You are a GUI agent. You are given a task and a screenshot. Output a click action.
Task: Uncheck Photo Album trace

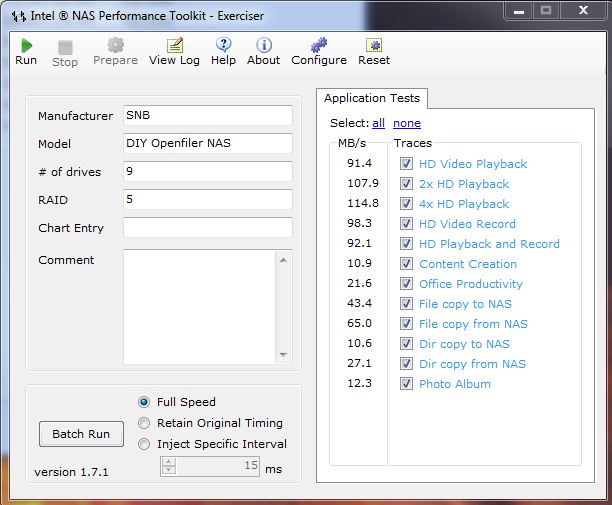[x=406, y=384]
